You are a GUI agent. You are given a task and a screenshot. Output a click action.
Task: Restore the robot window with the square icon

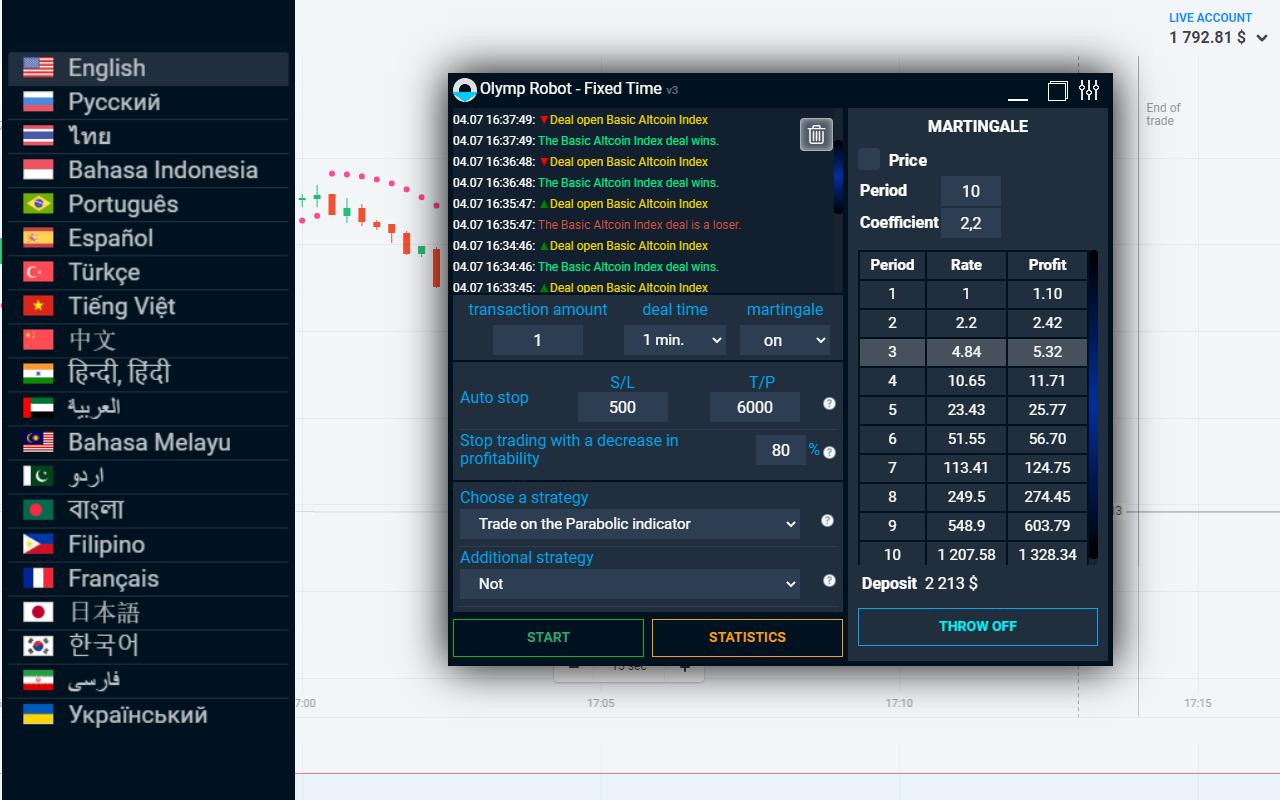[1057, 91]
